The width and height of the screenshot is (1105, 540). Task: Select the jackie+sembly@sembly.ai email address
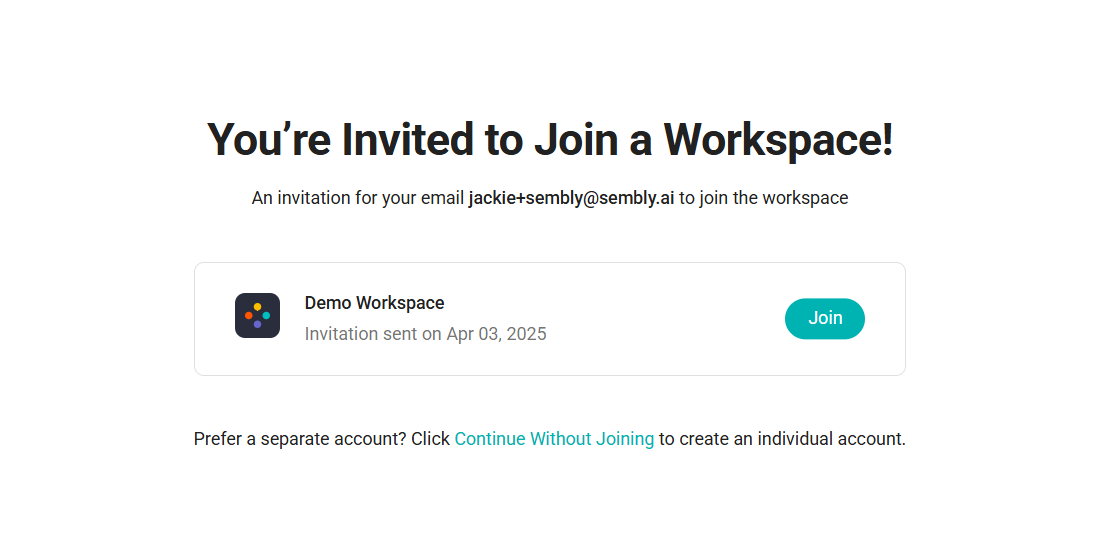coord(572,198)
